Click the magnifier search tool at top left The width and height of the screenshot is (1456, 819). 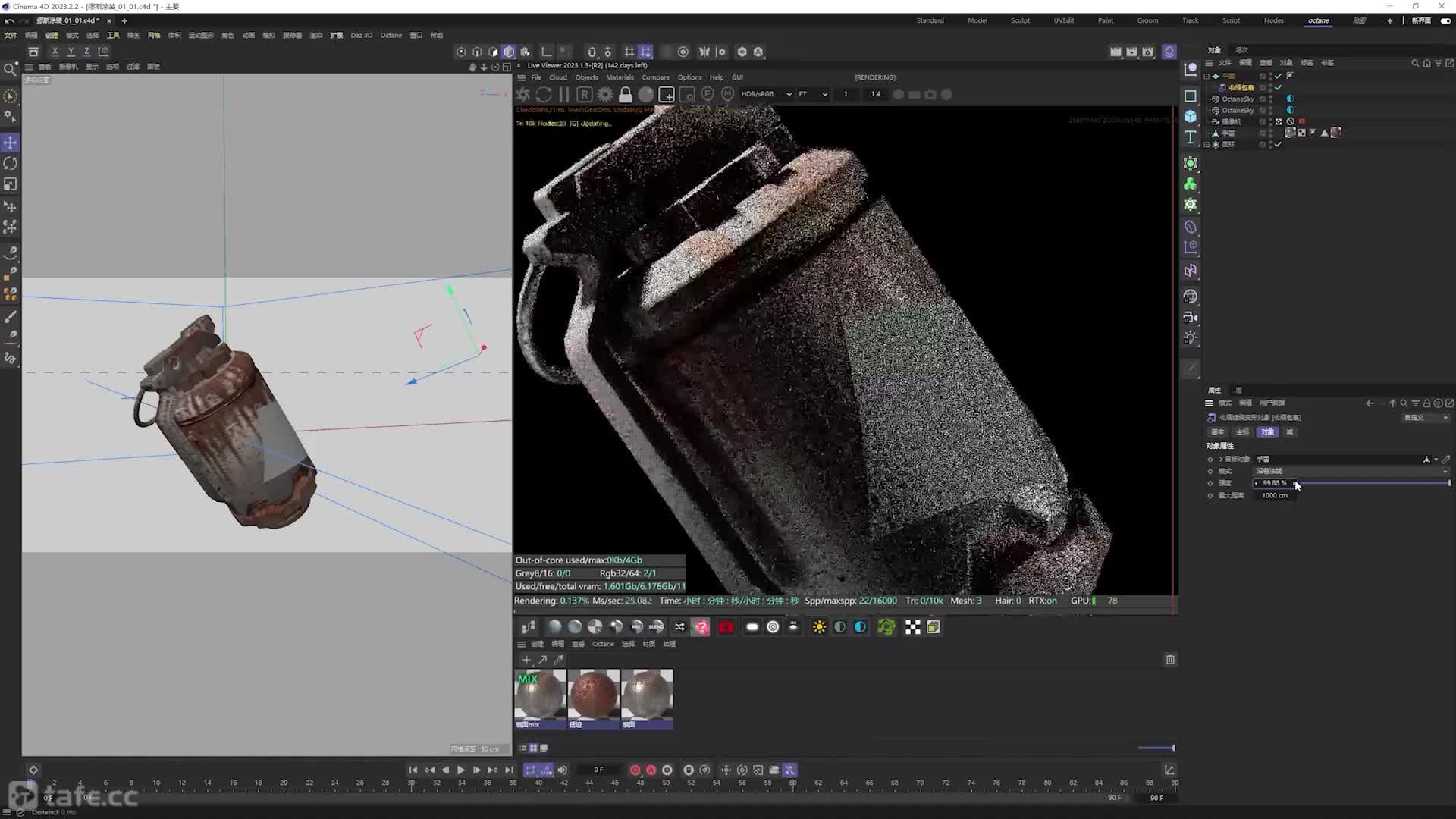(11, 70)
